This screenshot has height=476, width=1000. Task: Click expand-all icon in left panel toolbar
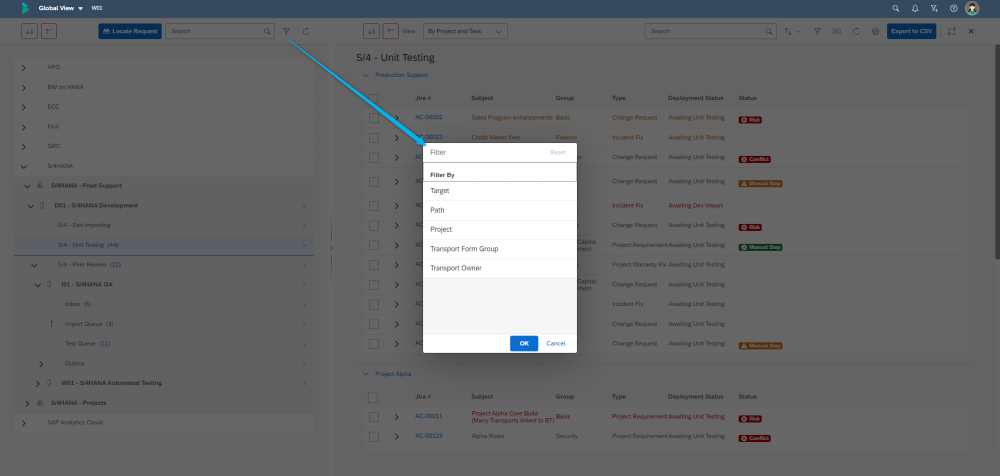(x=29, y=31)
